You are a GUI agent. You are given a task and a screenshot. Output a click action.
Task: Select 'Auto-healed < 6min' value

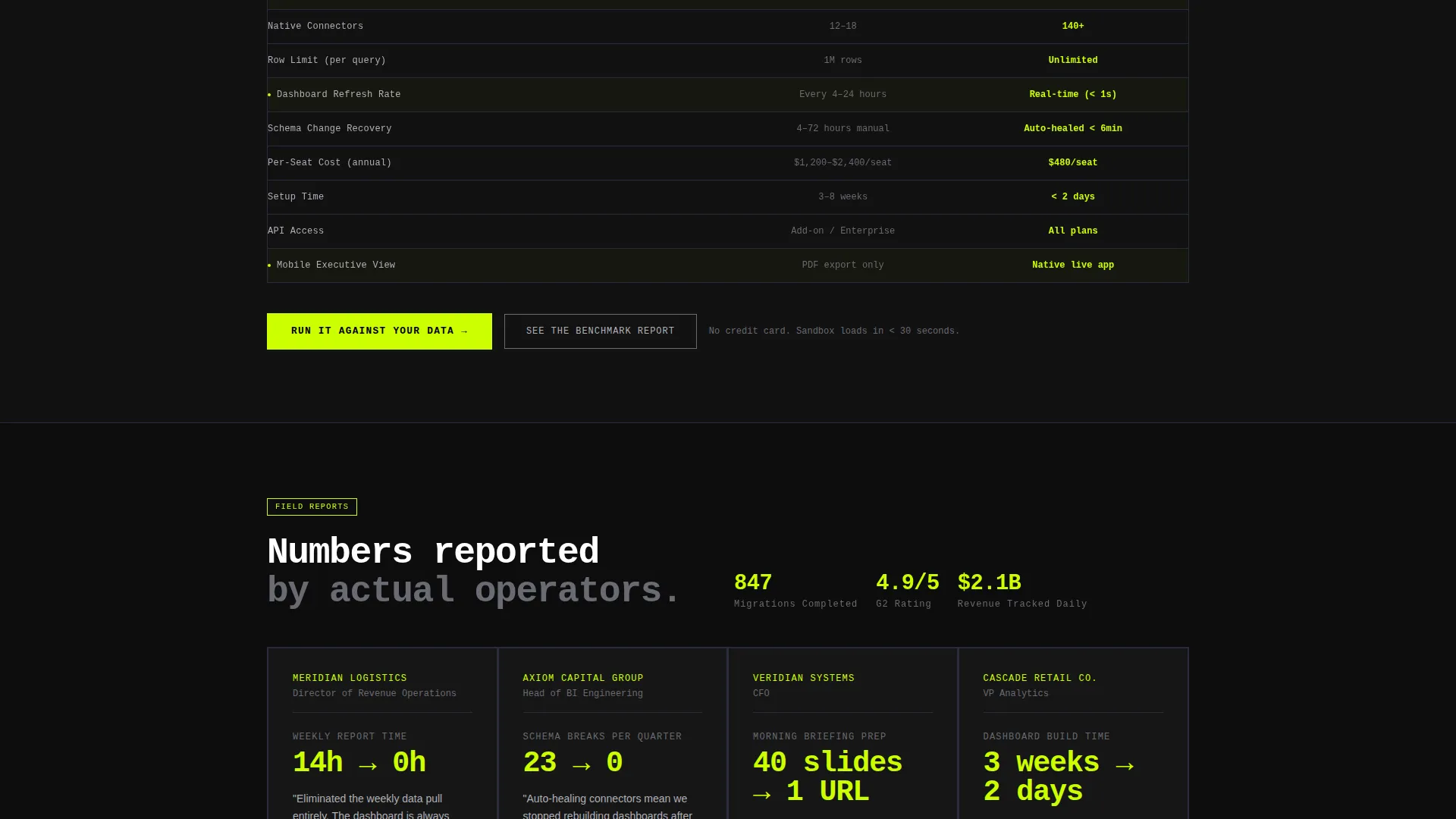tap(1072, 129)
